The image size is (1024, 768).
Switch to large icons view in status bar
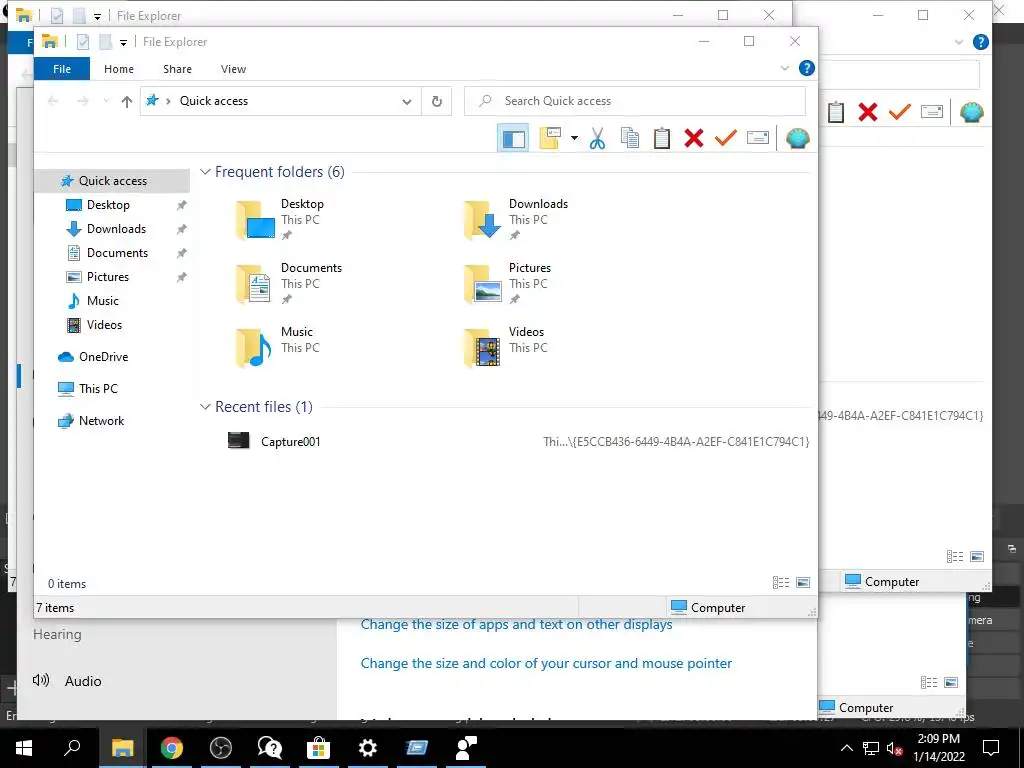click(x=803, y=583)
